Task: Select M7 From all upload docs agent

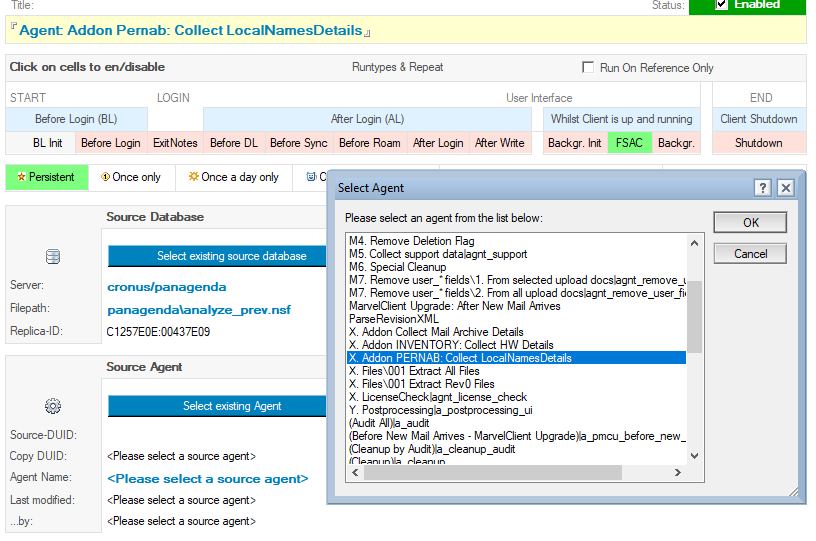Action: point(517,293)
